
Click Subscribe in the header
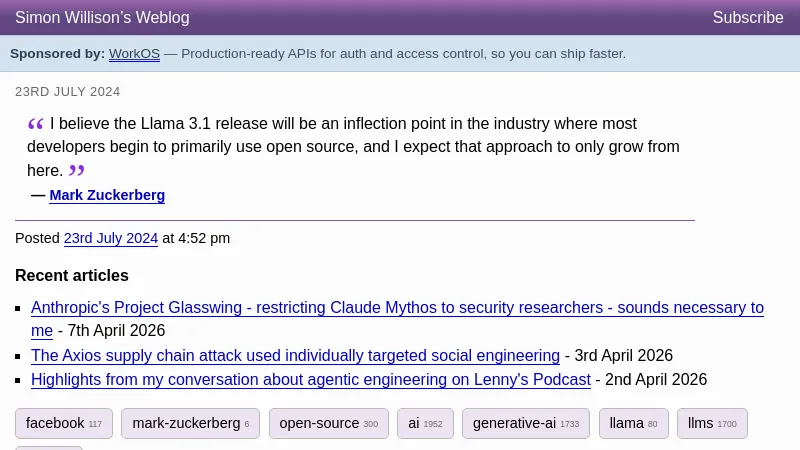pyautogui.click(x=747, y=18)
